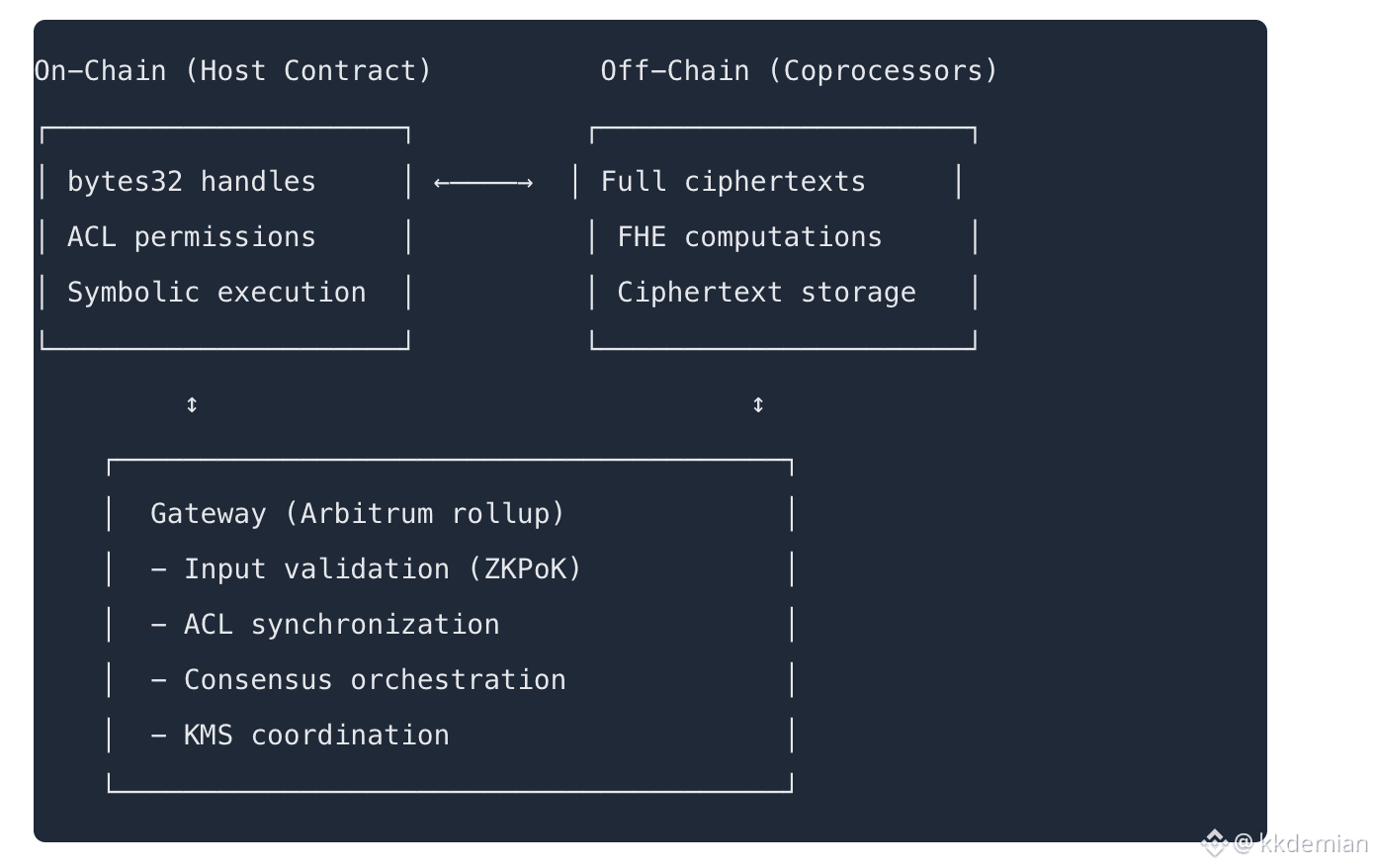Click the vertical arrow below the On-Chain box
Screen dimensions: 1376x868
pyautogui.click(x=192, y=404)
